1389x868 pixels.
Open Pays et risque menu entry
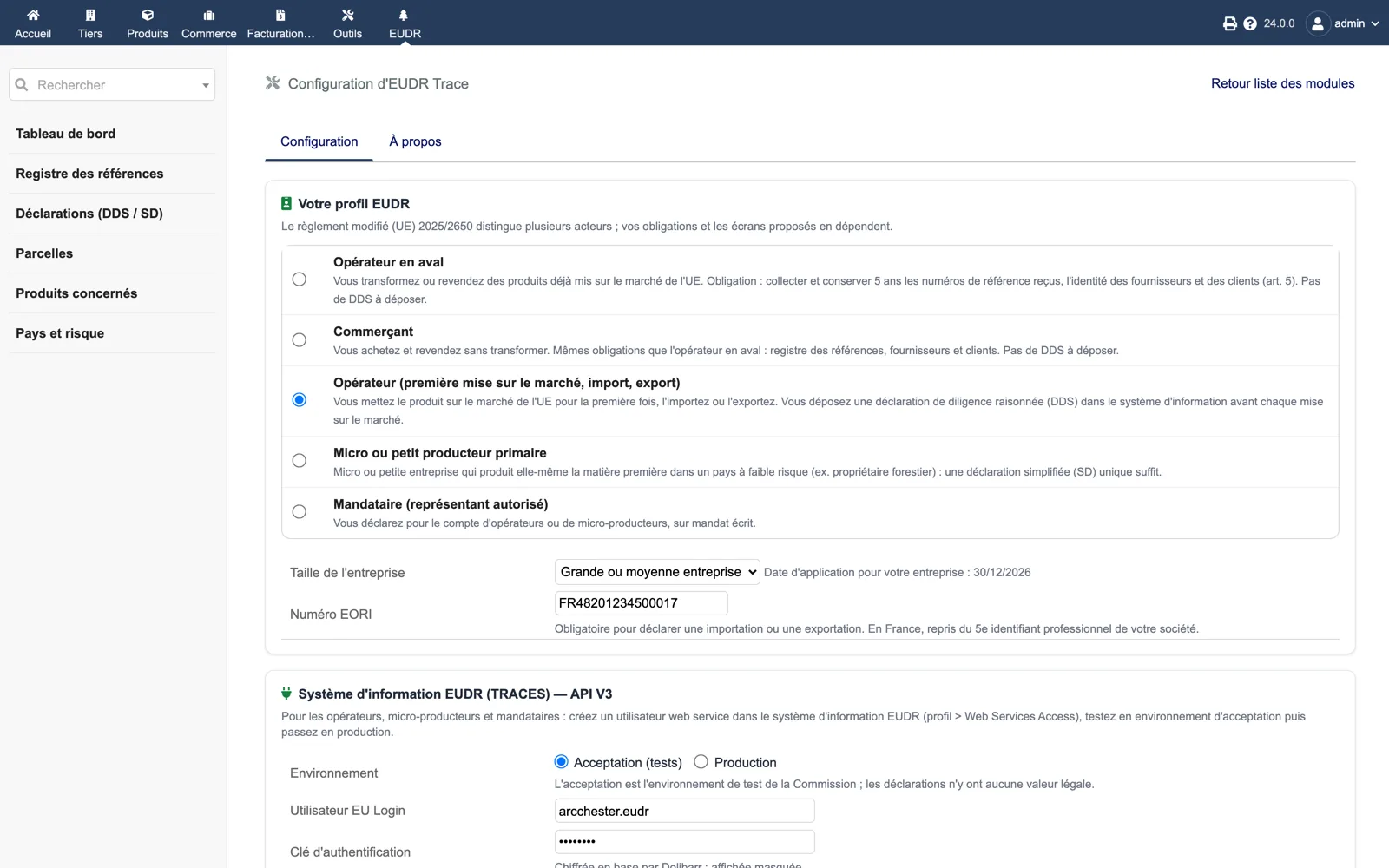(x=60, y=333)
